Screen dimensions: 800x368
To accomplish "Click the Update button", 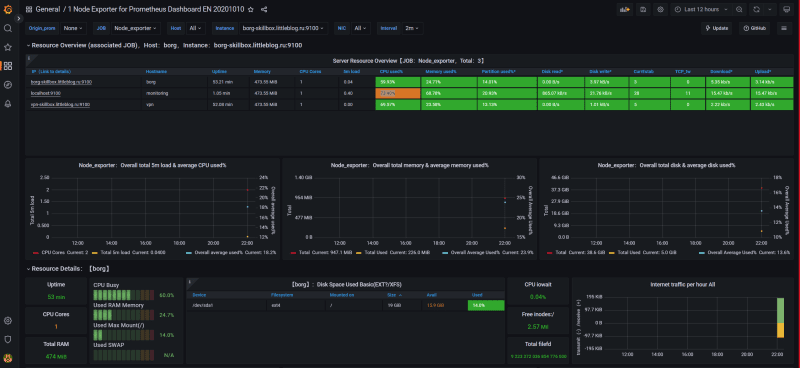I will click(x=717, y=29).
